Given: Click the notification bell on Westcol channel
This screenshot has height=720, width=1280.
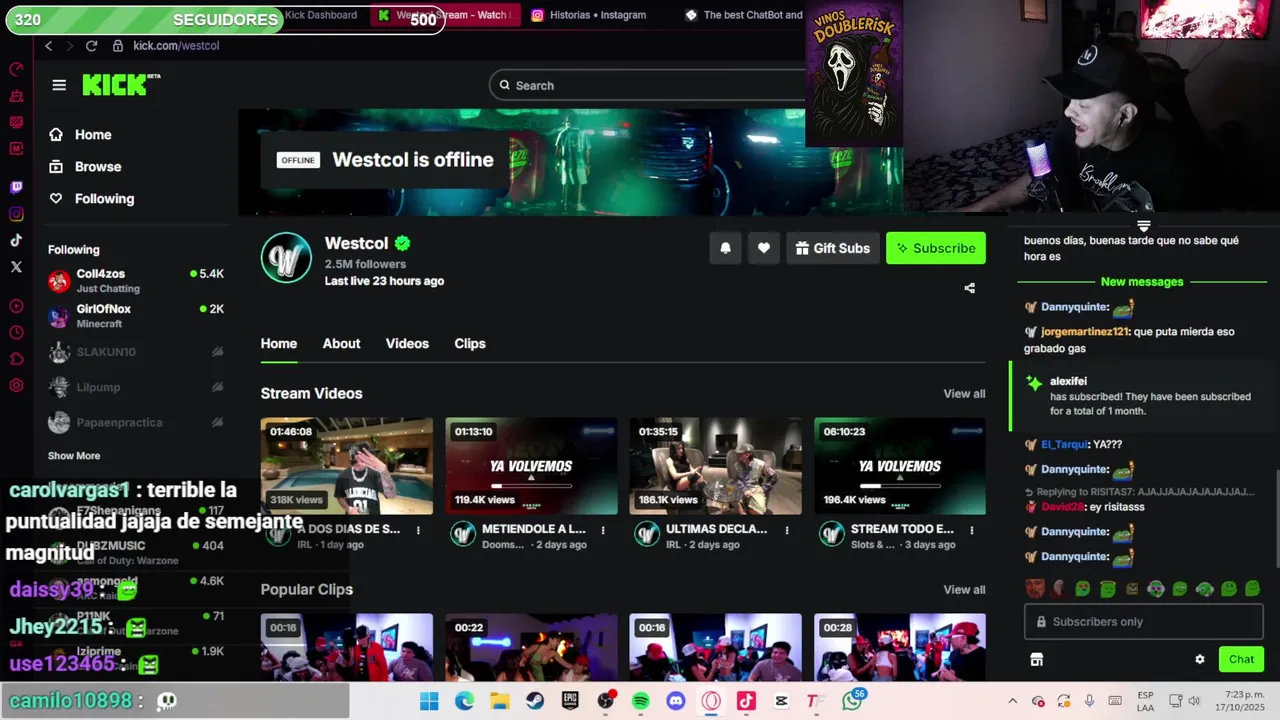Looking at the screenshot, I should (726, 248).
